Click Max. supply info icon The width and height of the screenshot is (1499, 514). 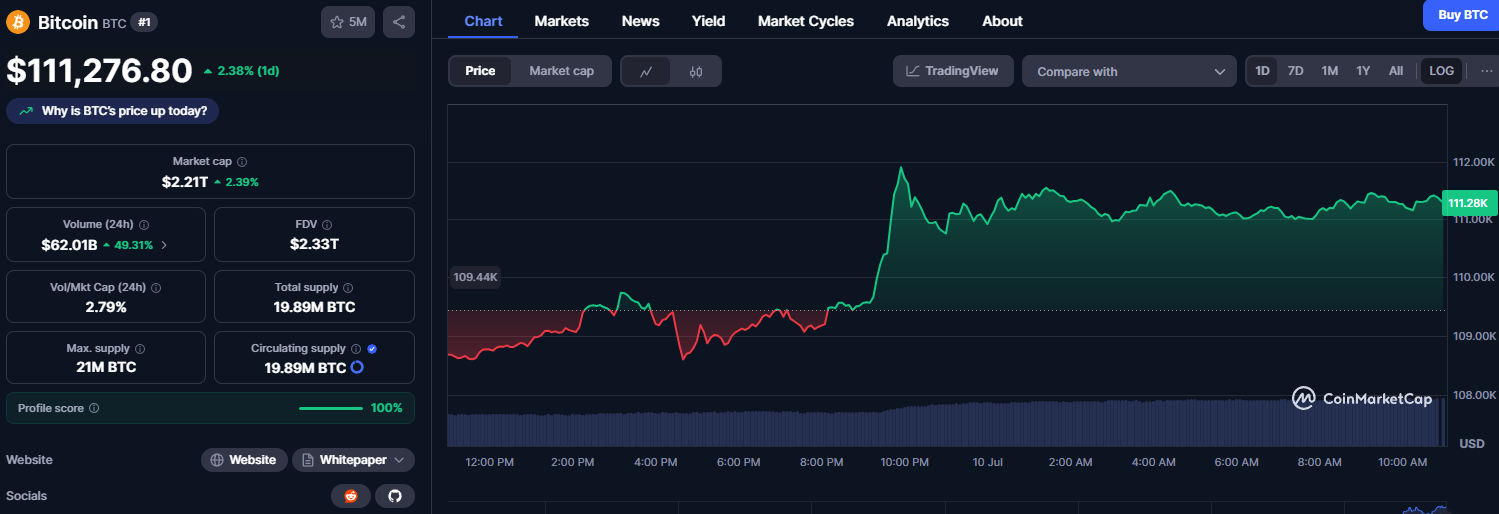140,349
